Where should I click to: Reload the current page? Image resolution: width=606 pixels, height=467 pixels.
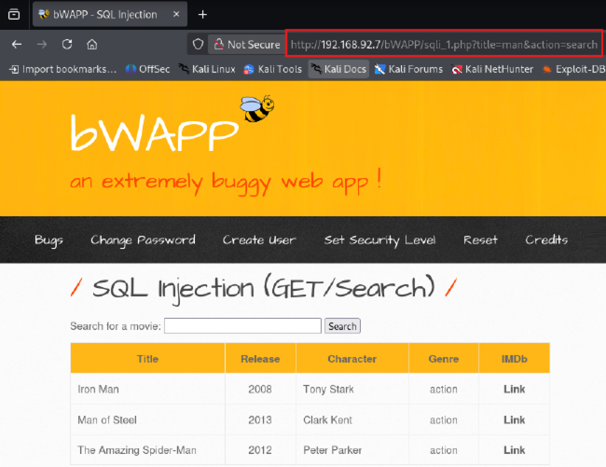tap(67, 44)
